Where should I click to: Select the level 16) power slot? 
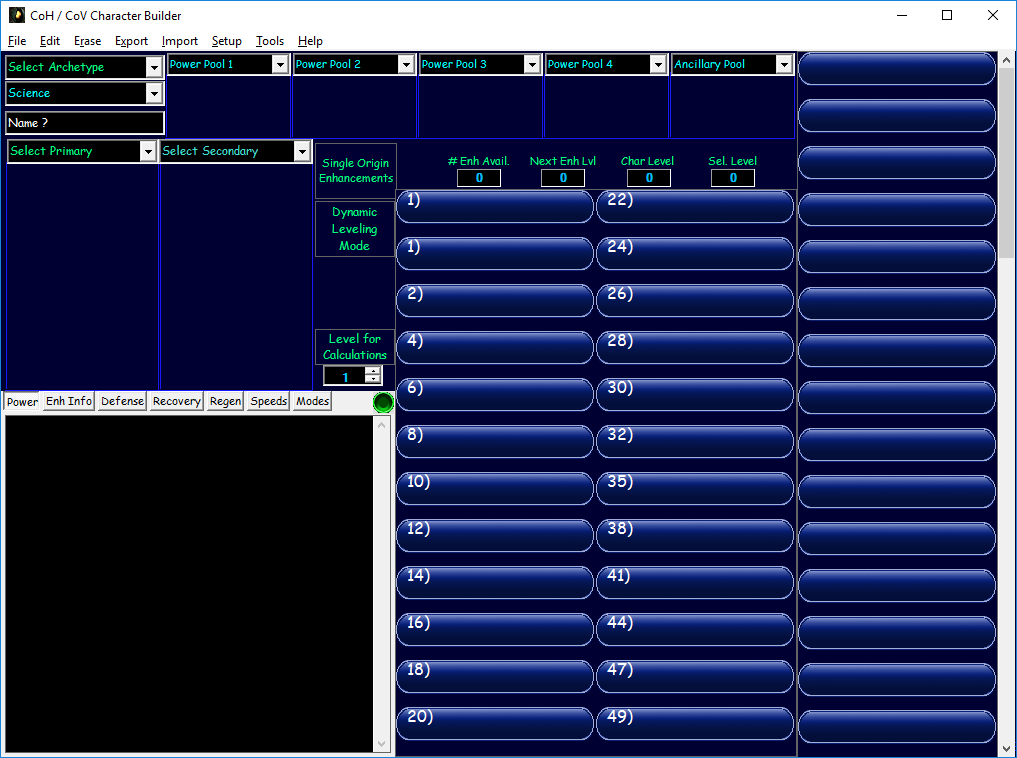(495, 630)
